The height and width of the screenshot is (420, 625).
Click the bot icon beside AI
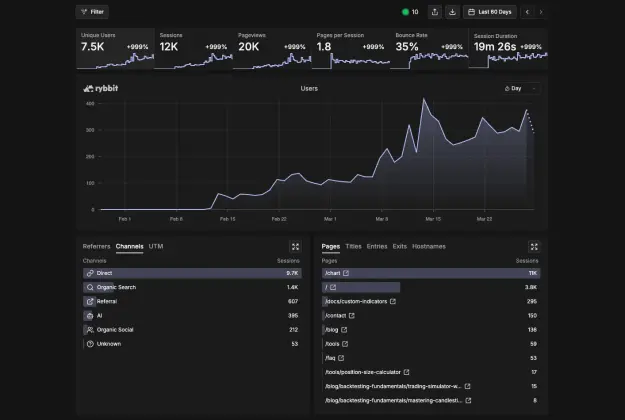90,316
